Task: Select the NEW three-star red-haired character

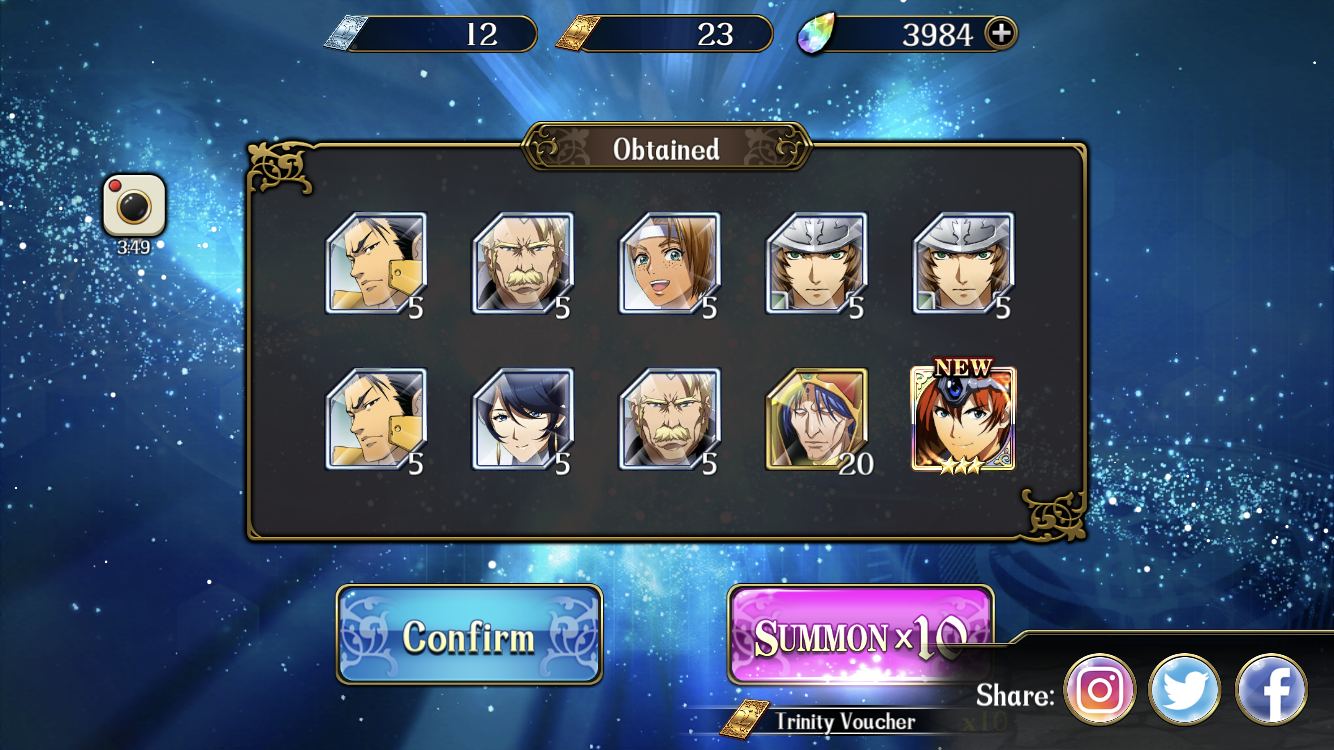Action: 963,418
